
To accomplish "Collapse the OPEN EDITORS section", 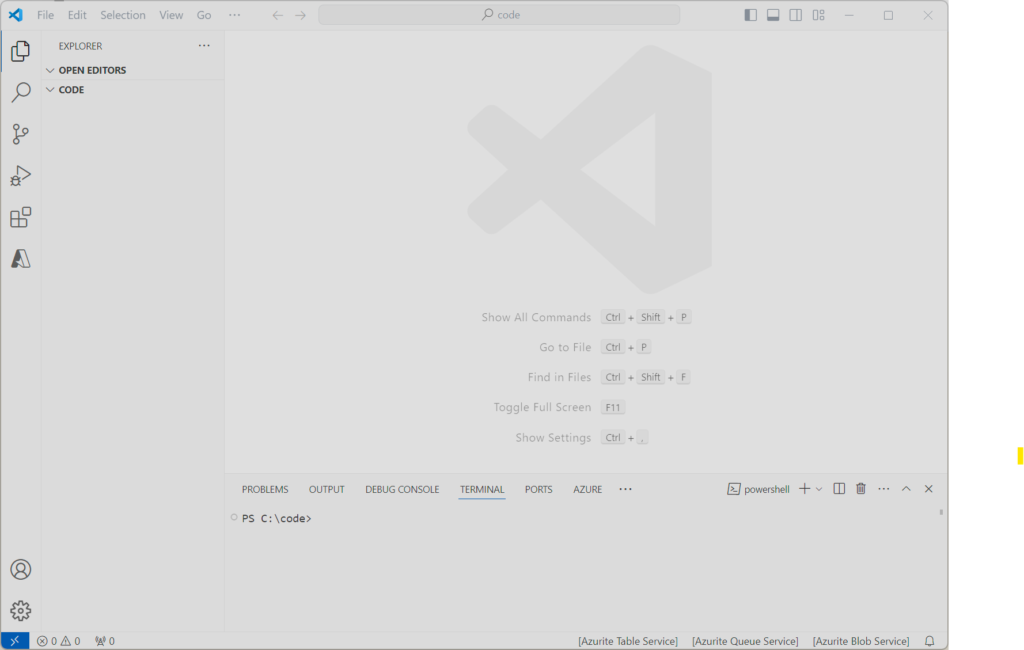I will coord(92,70).
